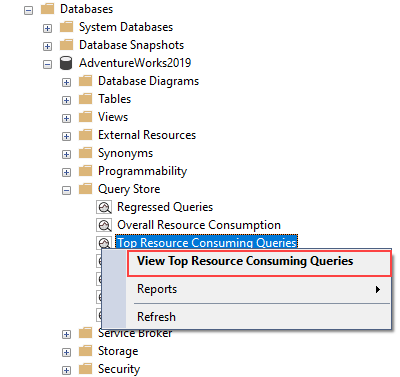Click the Storage folder icon
Screen dimensions: 400x377
click(x=85, y=351)
